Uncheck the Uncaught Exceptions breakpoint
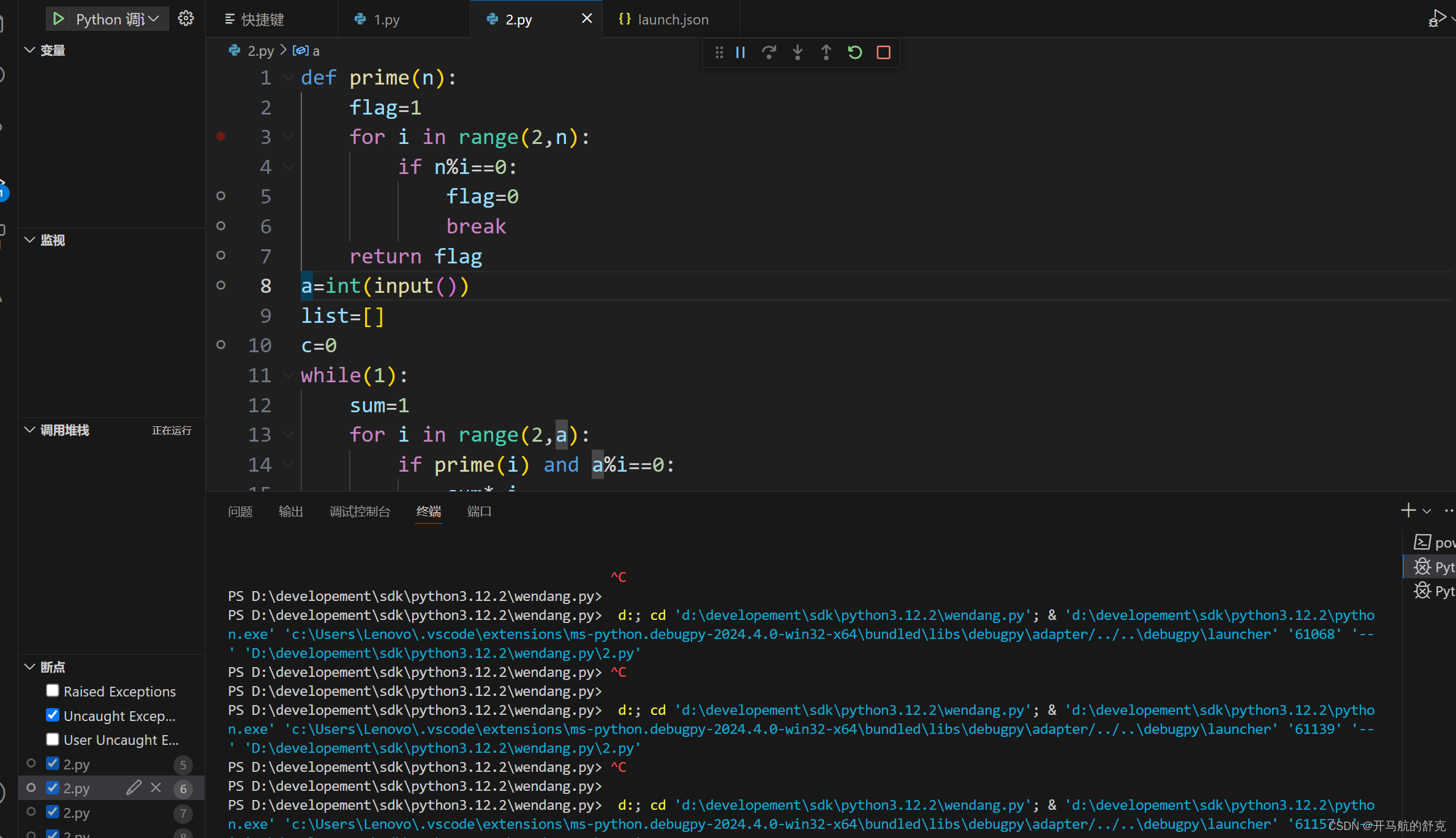 pyautogui.click(x=53, y=715)
